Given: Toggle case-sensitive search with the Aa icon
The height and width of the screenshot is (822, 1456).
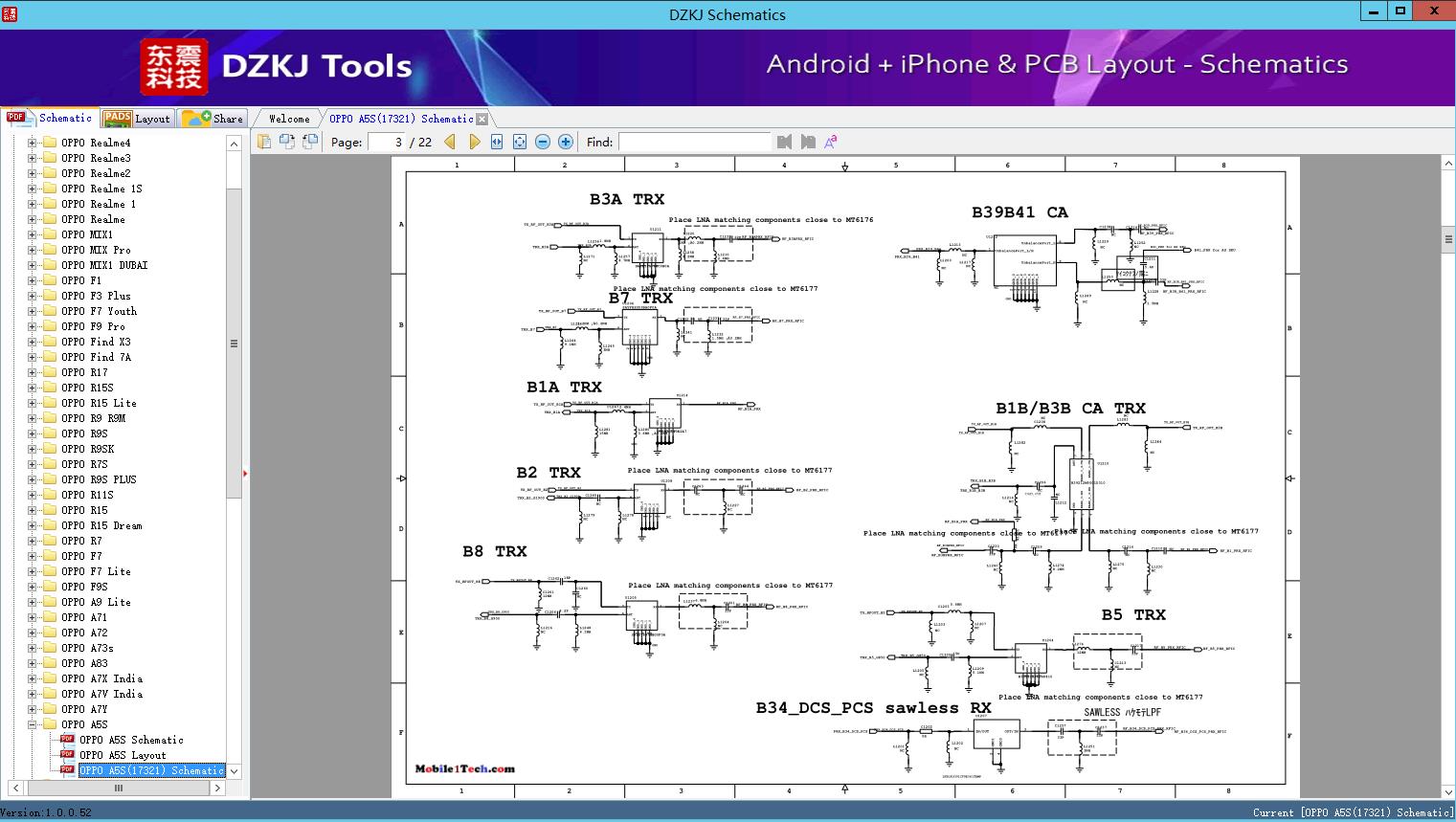Looking at the screenshot, I should [831, 141].
